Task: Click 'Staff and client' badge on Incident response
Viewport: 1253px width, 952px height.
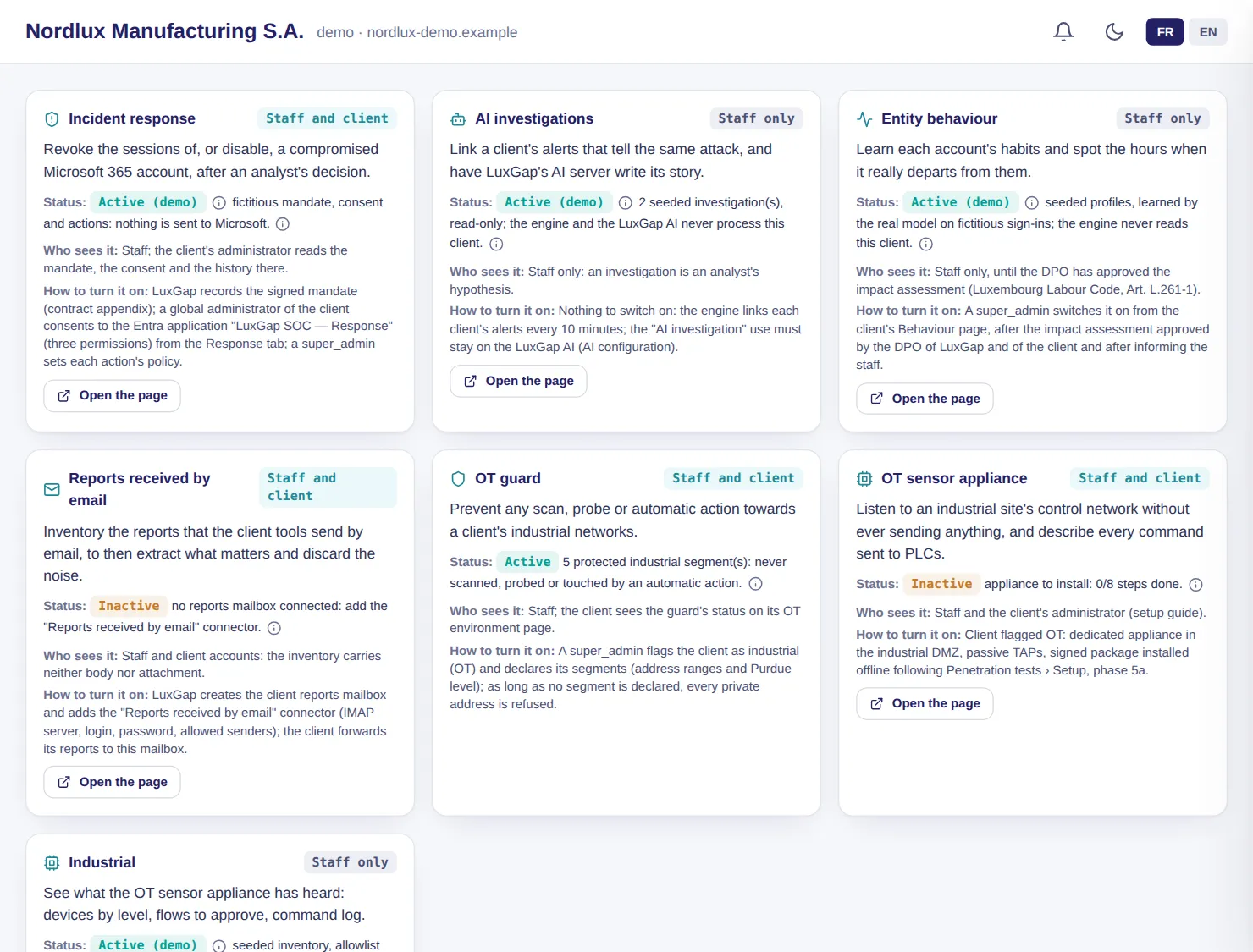Action: pos(327,119)
